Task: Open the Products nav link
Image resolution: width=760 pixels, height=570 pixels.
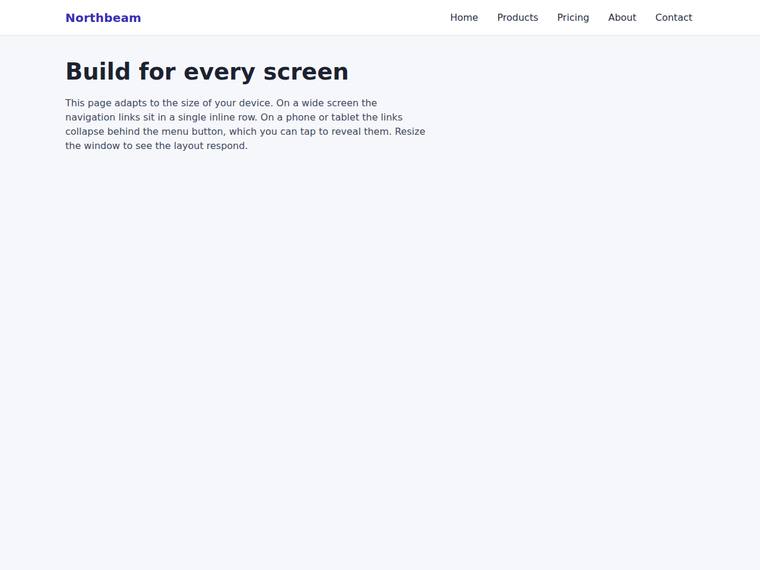Action: pyautogui.click(x=518, y=17)
